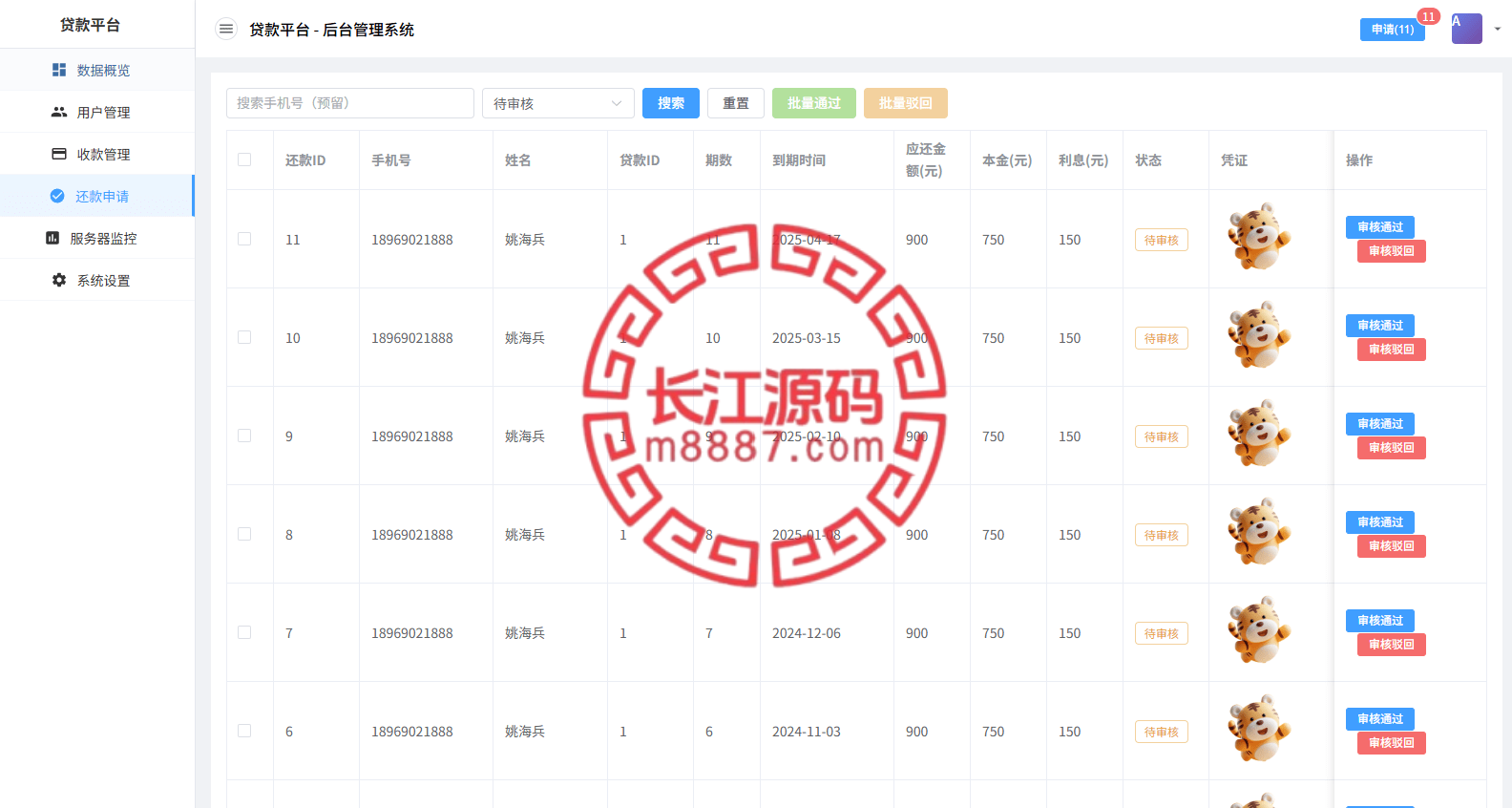Click the 搜索 button
The height and width of the screenshot is (808, 1512).
click(671, 103)
